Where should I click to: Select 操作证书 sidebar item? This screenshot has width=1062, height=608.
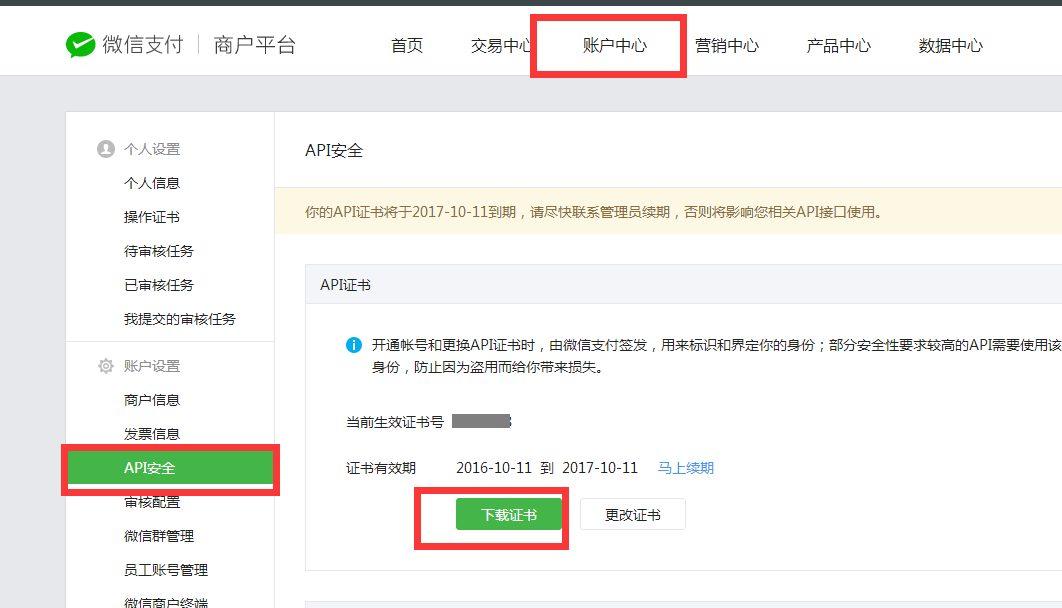point(152,217)
